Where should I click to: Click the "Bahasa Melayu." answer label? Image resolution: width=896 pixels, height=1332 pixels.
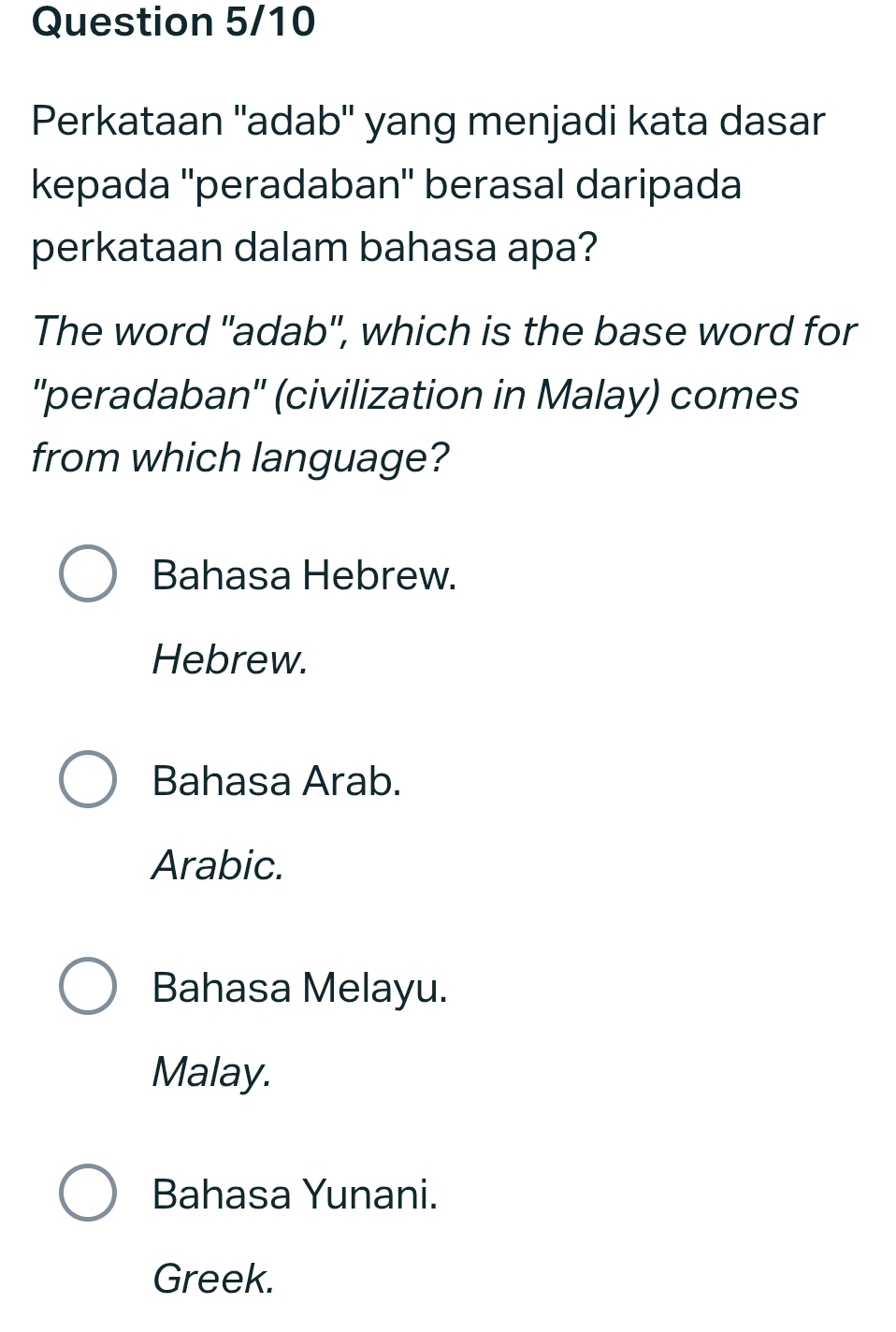[x=299, y=987]
